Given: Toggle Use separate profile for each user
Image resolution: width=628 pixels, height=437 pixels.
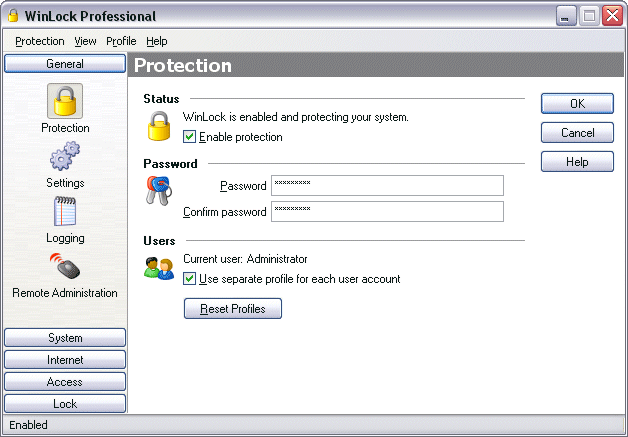Looking at the screenshot, I should point(189,278).
